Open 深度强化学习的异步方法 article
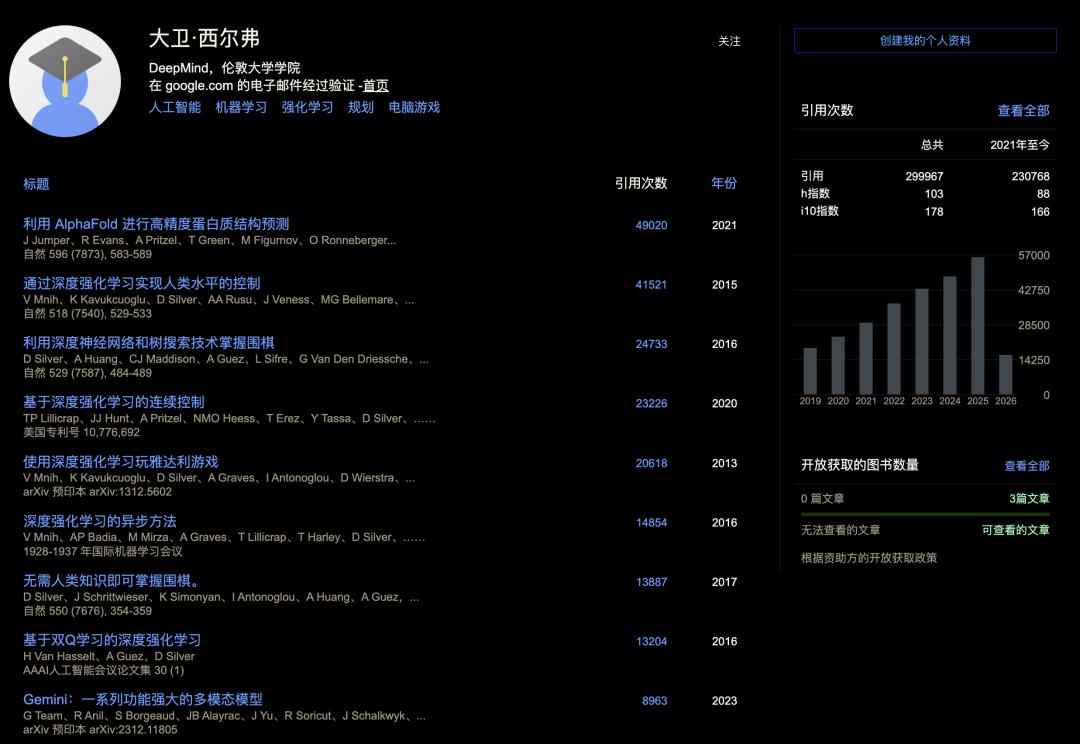 (100, 521)
